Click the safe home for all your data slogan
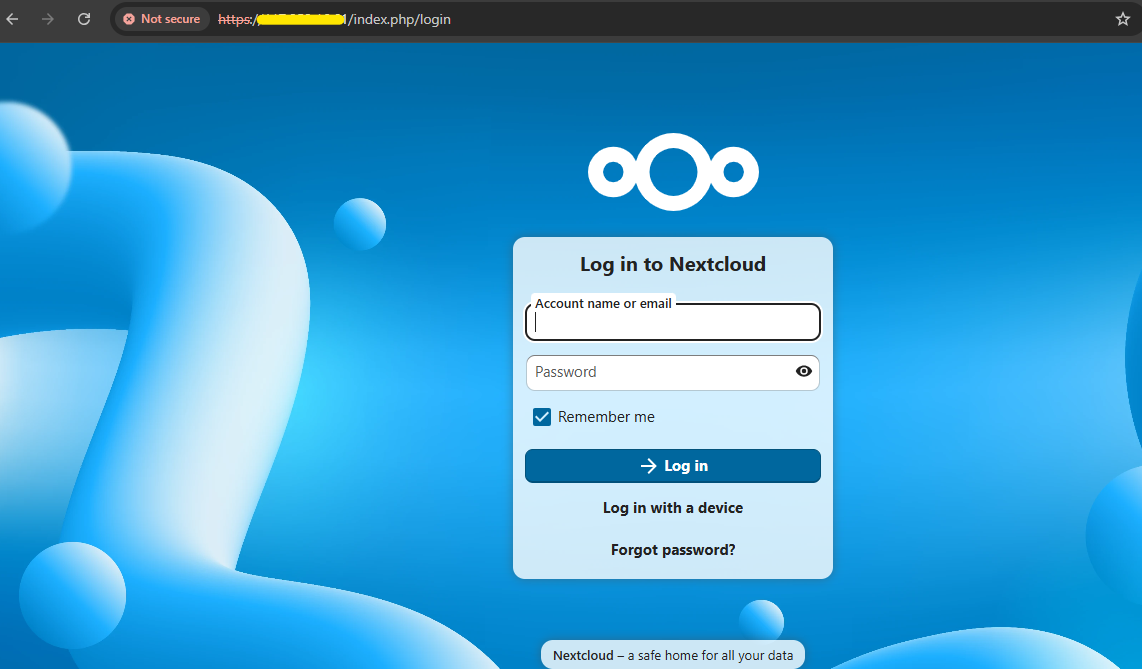Image resolution: width=1142 pixels, height=669 pixels. (x=710, y=655)
